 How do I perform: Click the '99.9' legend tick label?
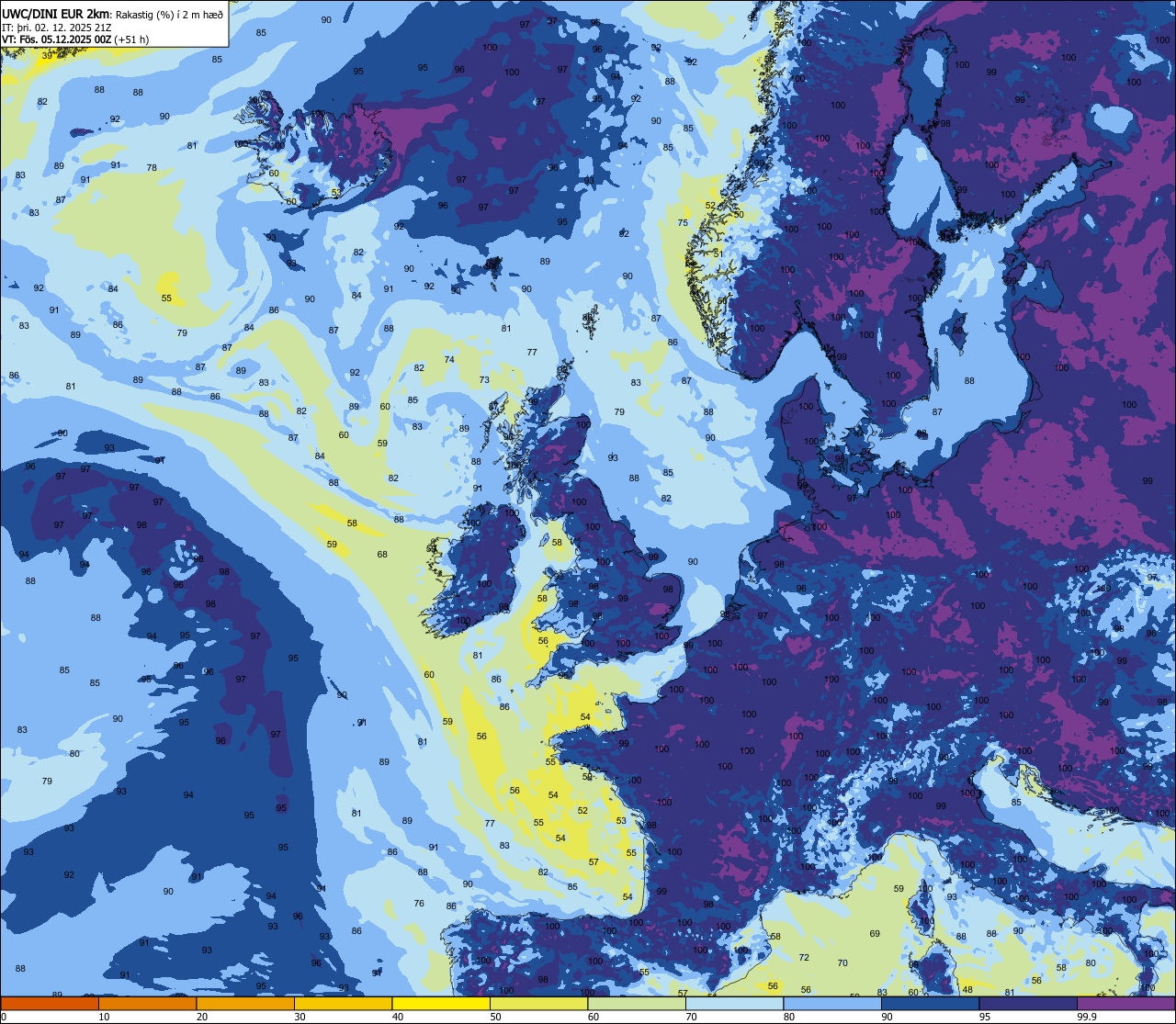pos(1087,1017)
